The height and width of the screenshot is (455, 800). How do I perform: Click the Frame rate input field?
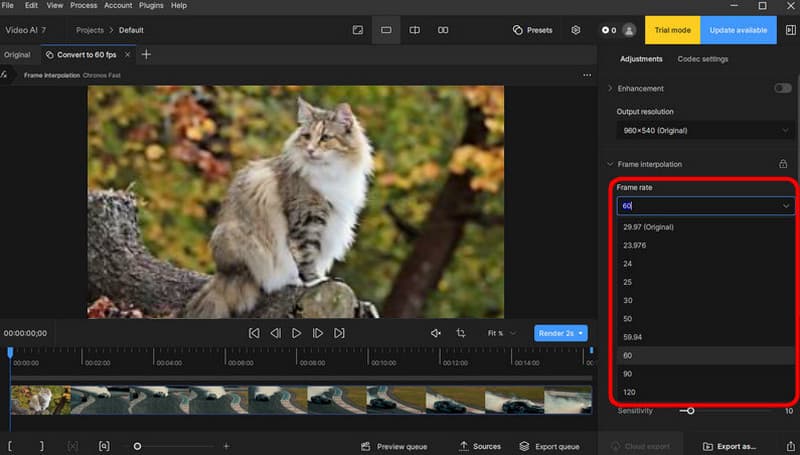pyautogui.click(x=705, y=206)
